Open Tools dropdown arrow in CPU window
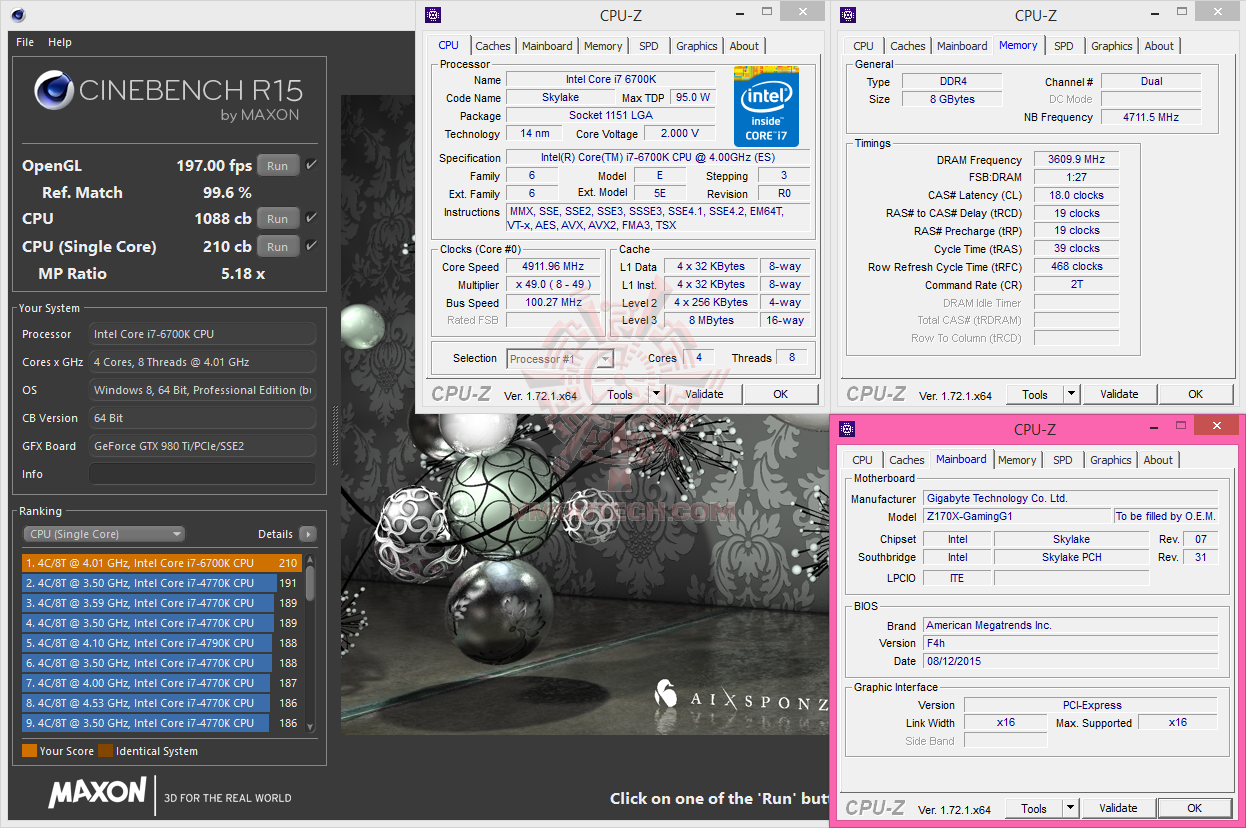Screen dimensions: 1246x828 tap(656, 394)
